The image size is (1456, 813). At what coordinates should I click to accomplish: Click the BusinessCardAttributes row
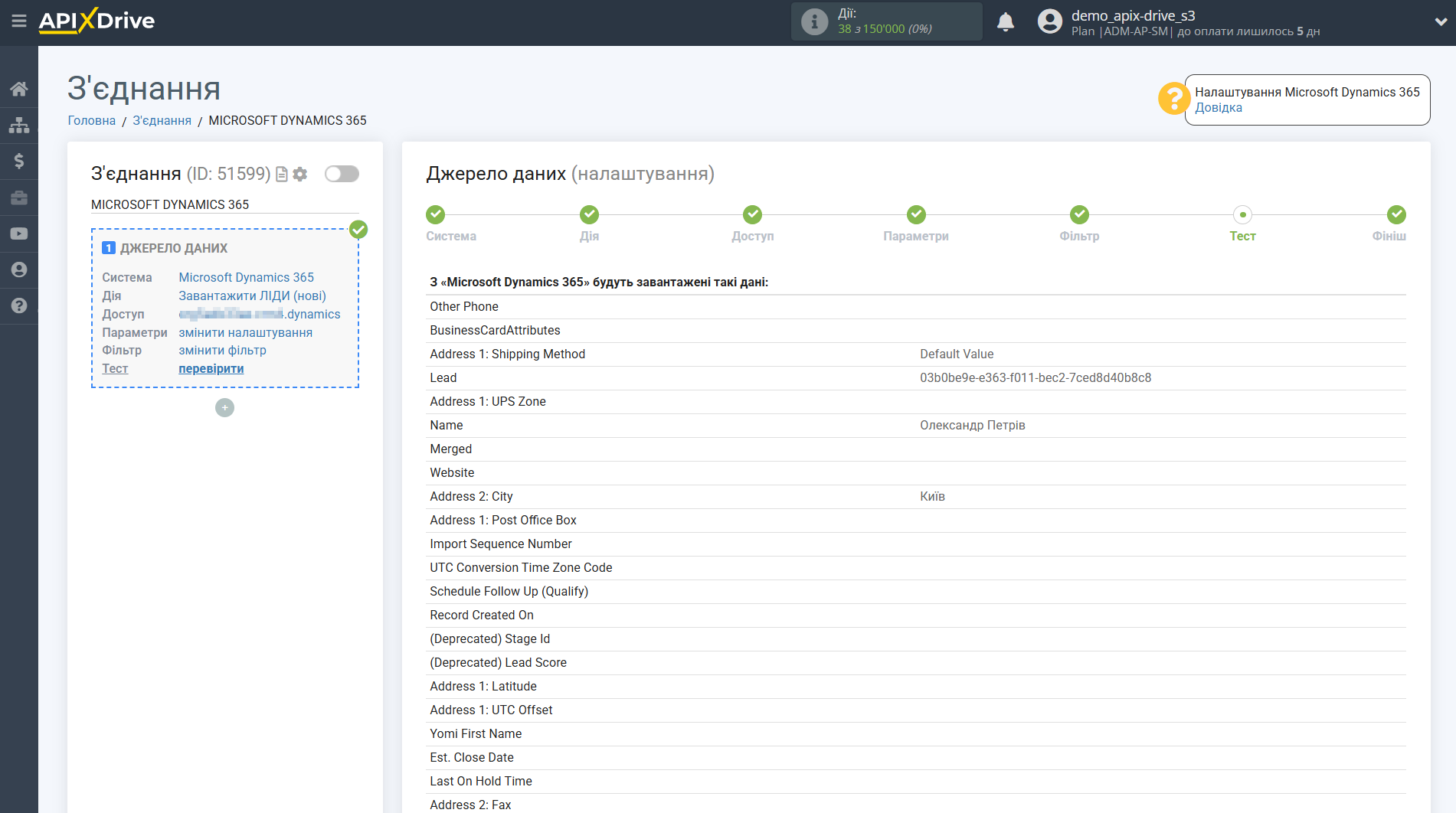(x=916, y=331)
